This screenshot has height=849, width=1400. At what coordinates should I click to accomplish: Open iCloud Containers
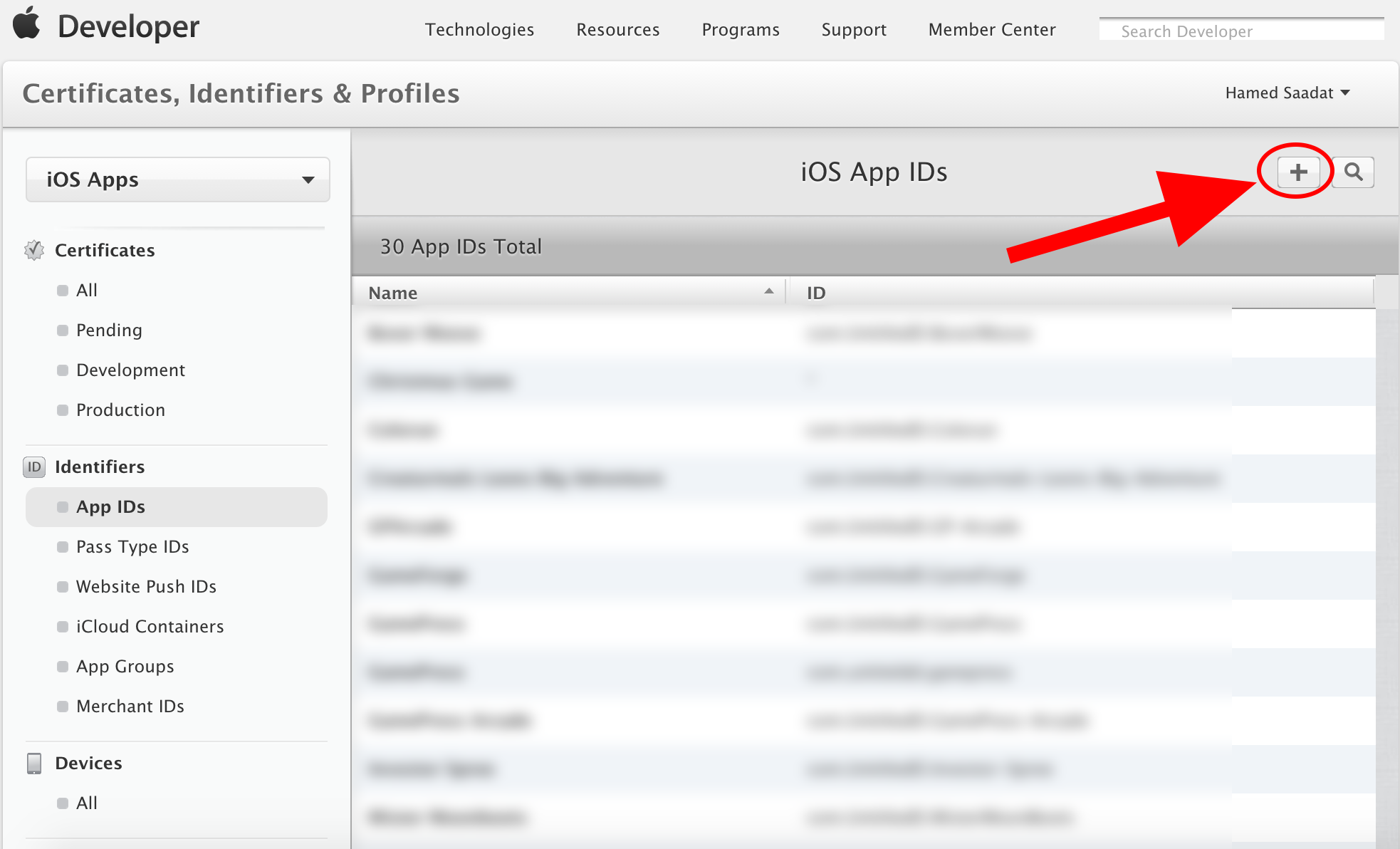[150, 627]
